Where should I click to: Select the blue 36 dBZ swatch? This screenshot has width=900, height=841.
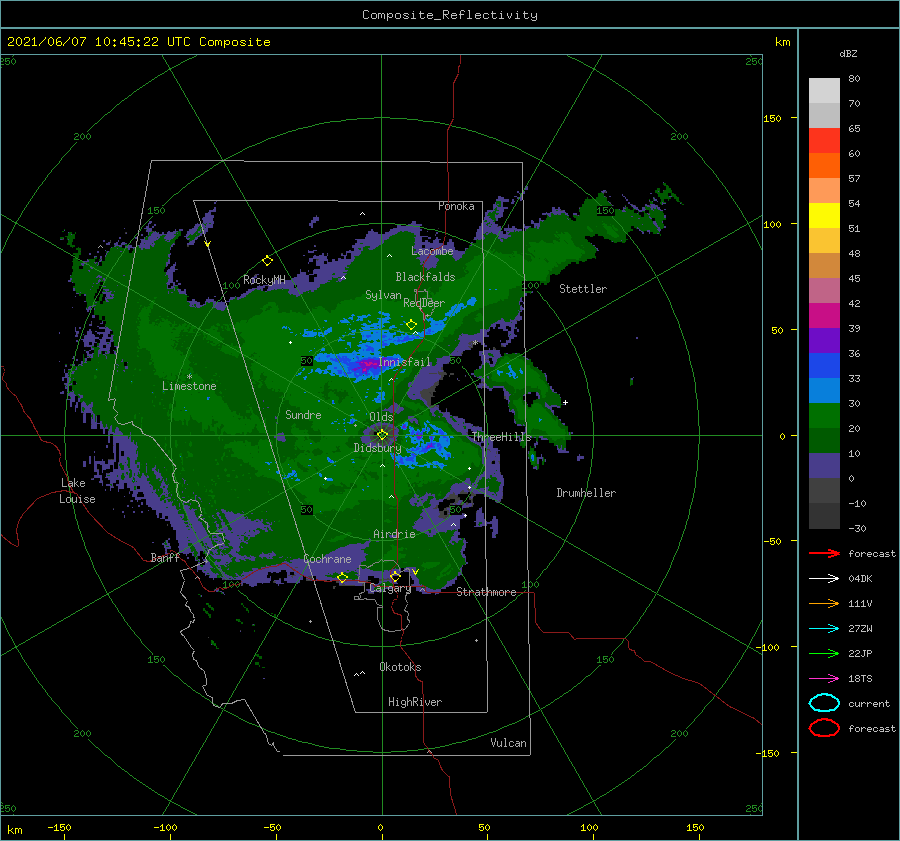[x=824, y=365]
